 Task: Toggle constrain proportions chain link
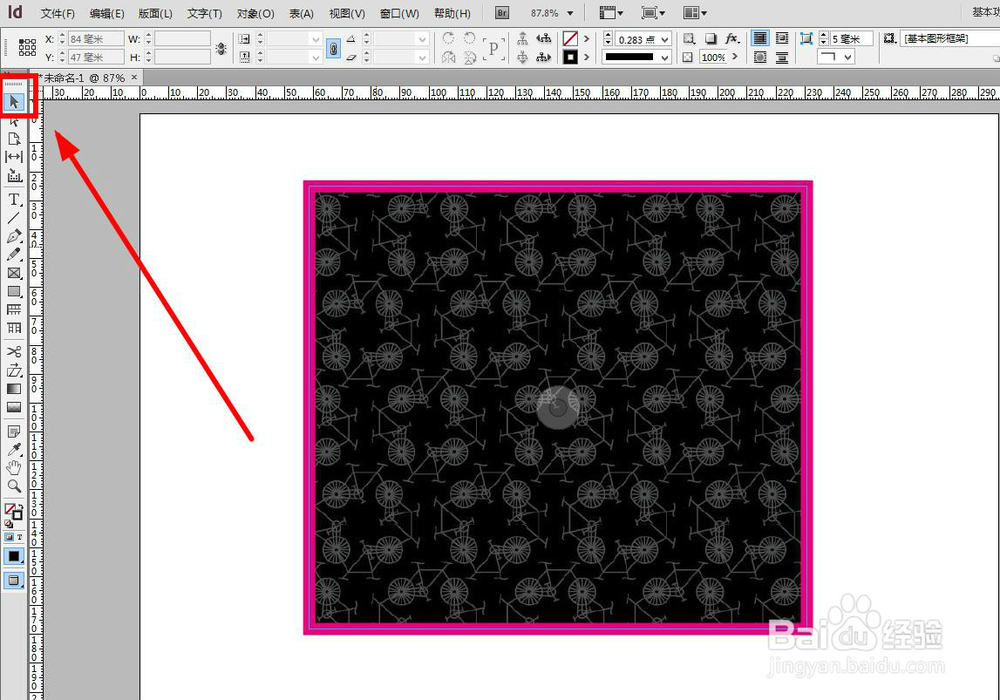click(333, 48)
